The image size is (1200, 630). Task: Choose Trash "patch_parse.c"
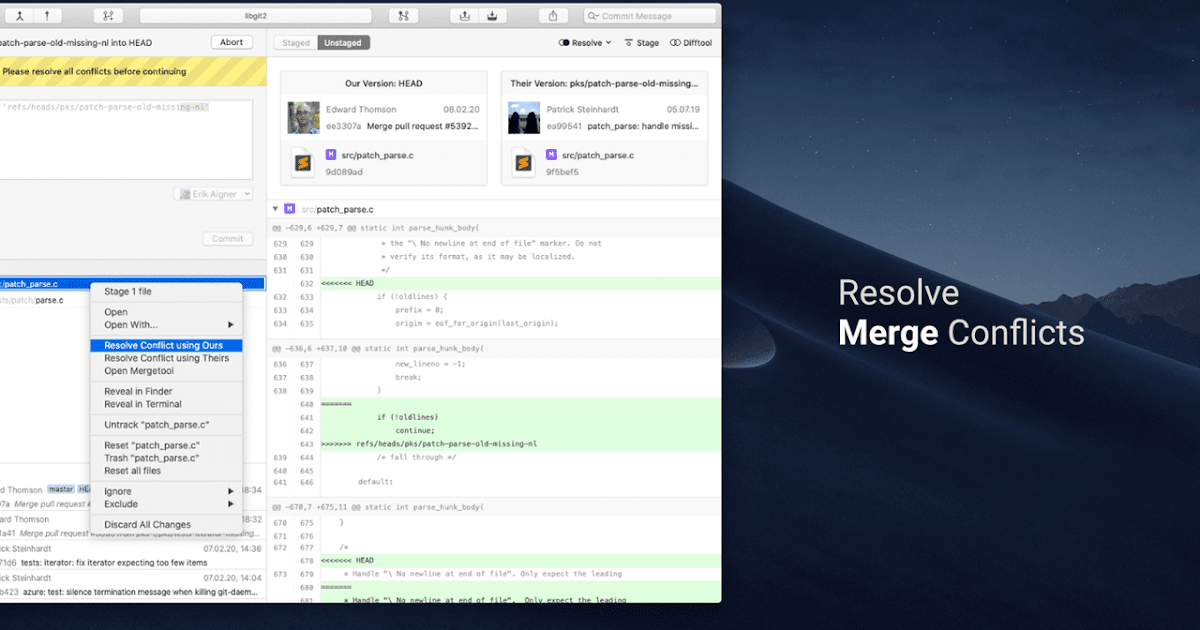coord(166,458)
